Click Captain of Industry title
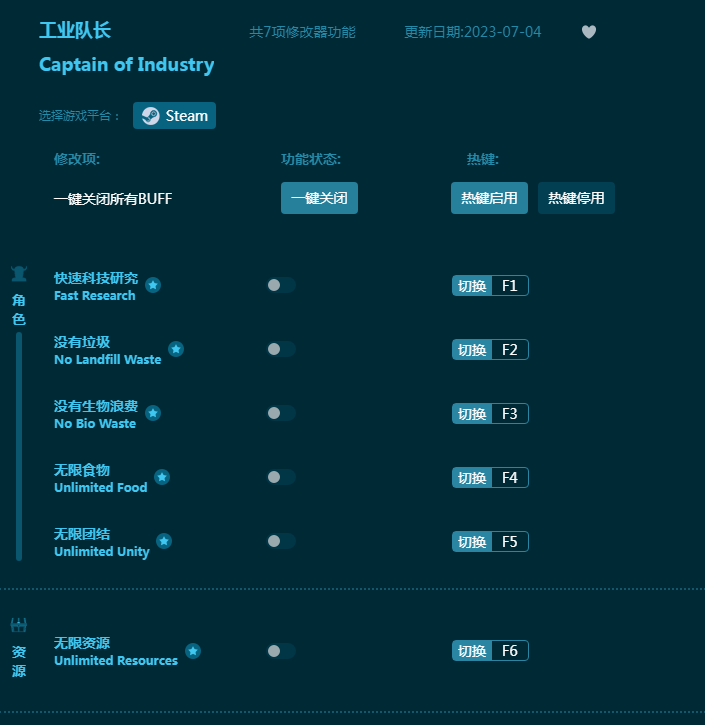Viewport: 705px width, 725px height. tap(127, 64)
